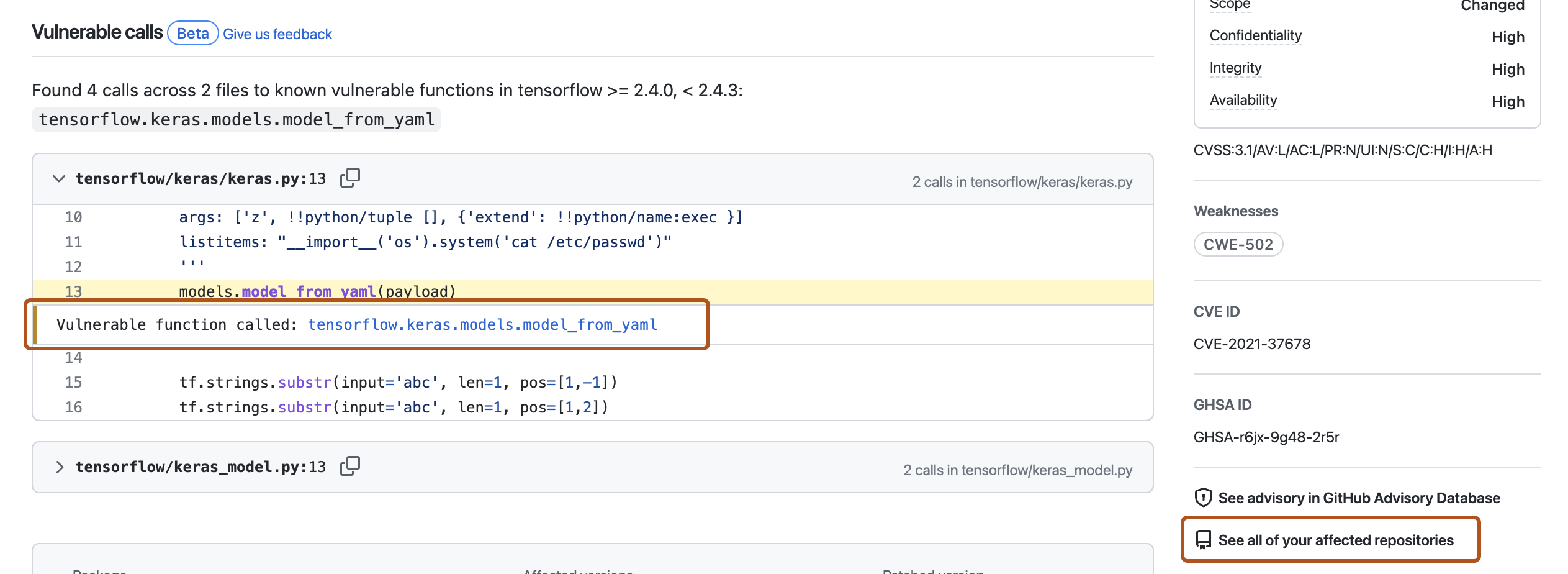Image resolution: width=1568 pixels, height=574 pixels.
Task: Click the shield icon beside advisory database link
Action: [1203, 498]
